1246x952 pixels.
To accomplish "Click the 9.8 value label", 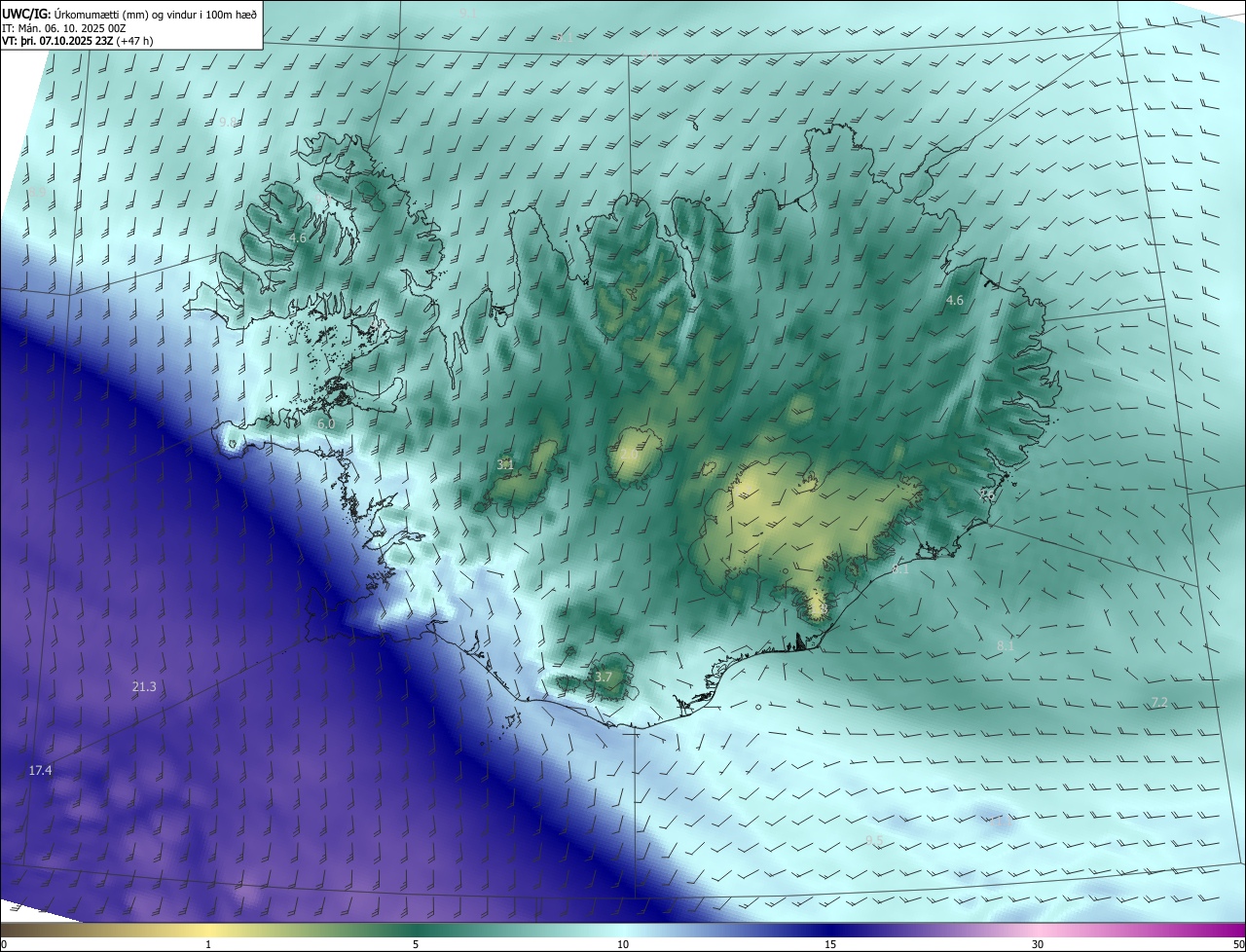I will [x=228, y=122].
